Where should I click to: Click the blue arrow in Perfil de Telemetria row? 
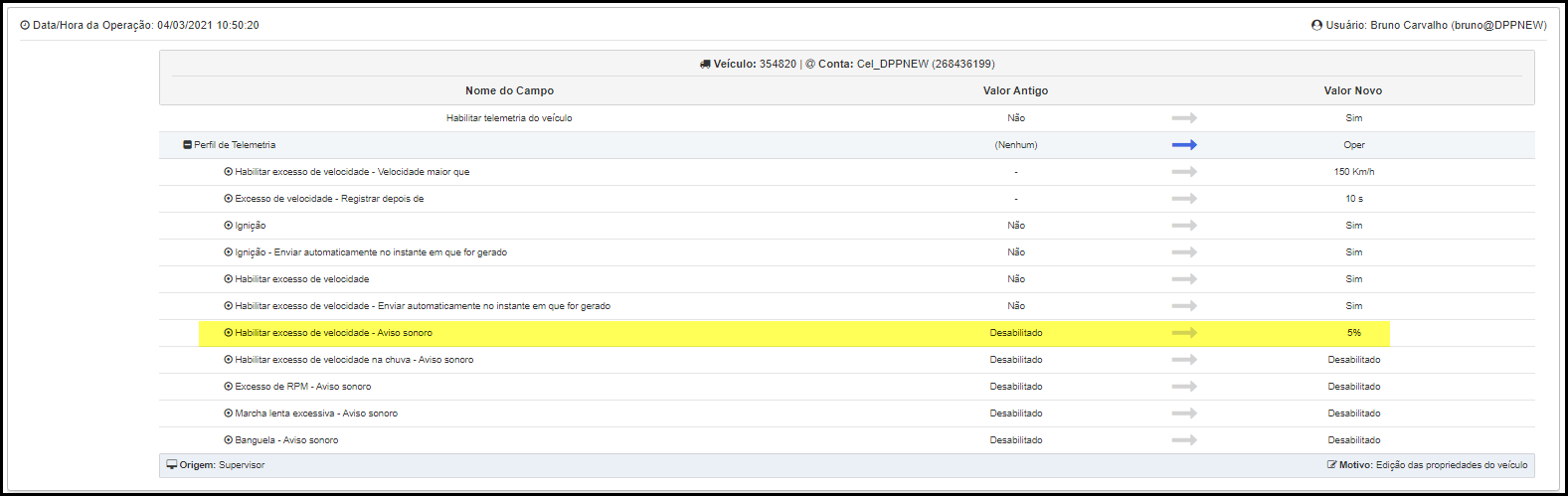coord(1184,145)
